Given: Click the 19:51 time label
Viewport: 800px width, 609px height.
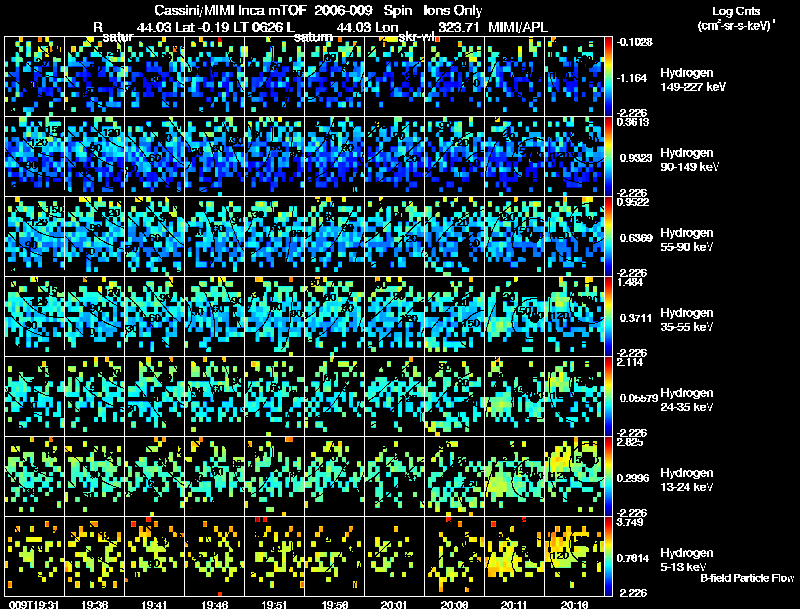Looking at the screenshot, I should click(x=274, y=604).
